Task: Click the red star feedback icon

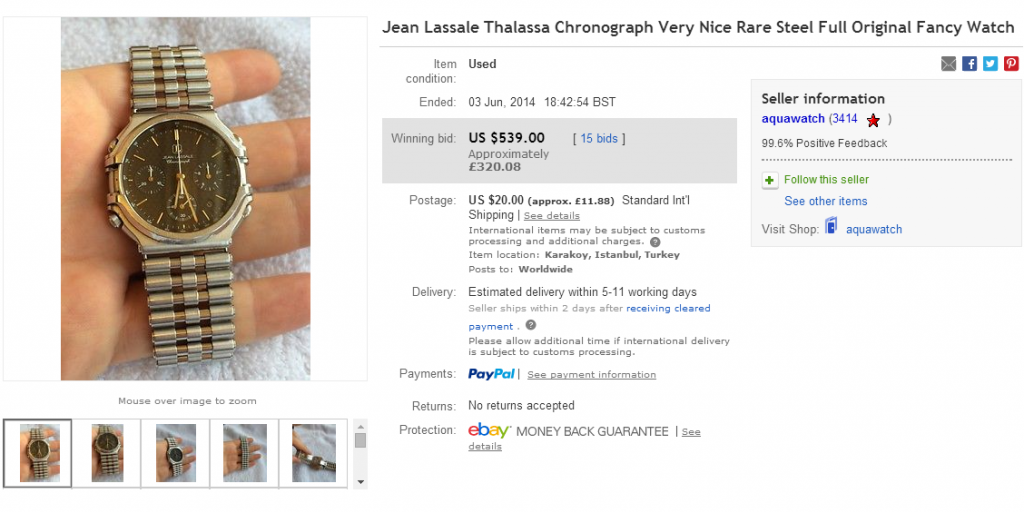Action: (x=873, y=120)
